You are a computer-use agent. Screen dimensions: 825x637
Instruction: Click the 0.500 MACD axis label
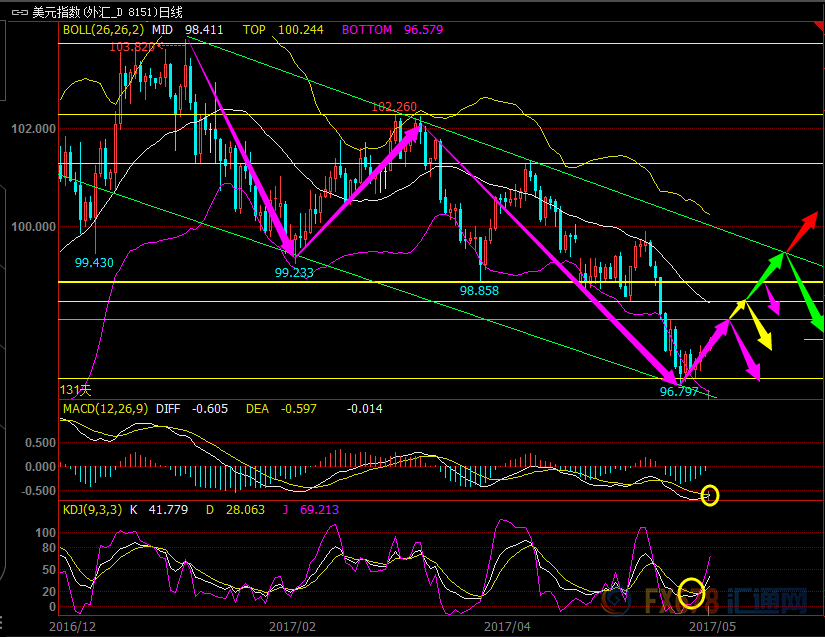41,442
